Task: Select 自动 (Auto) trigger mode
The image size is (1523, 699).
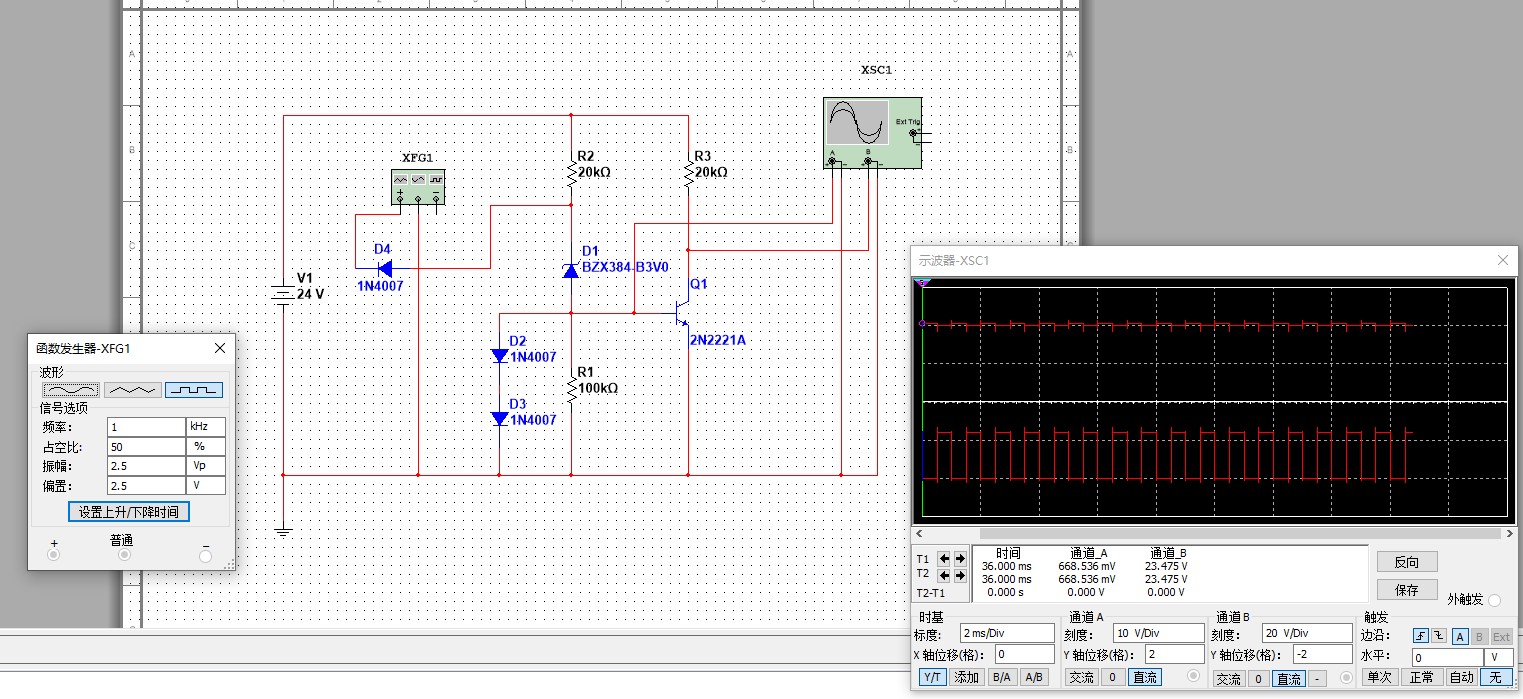Action: (1461, 677)
